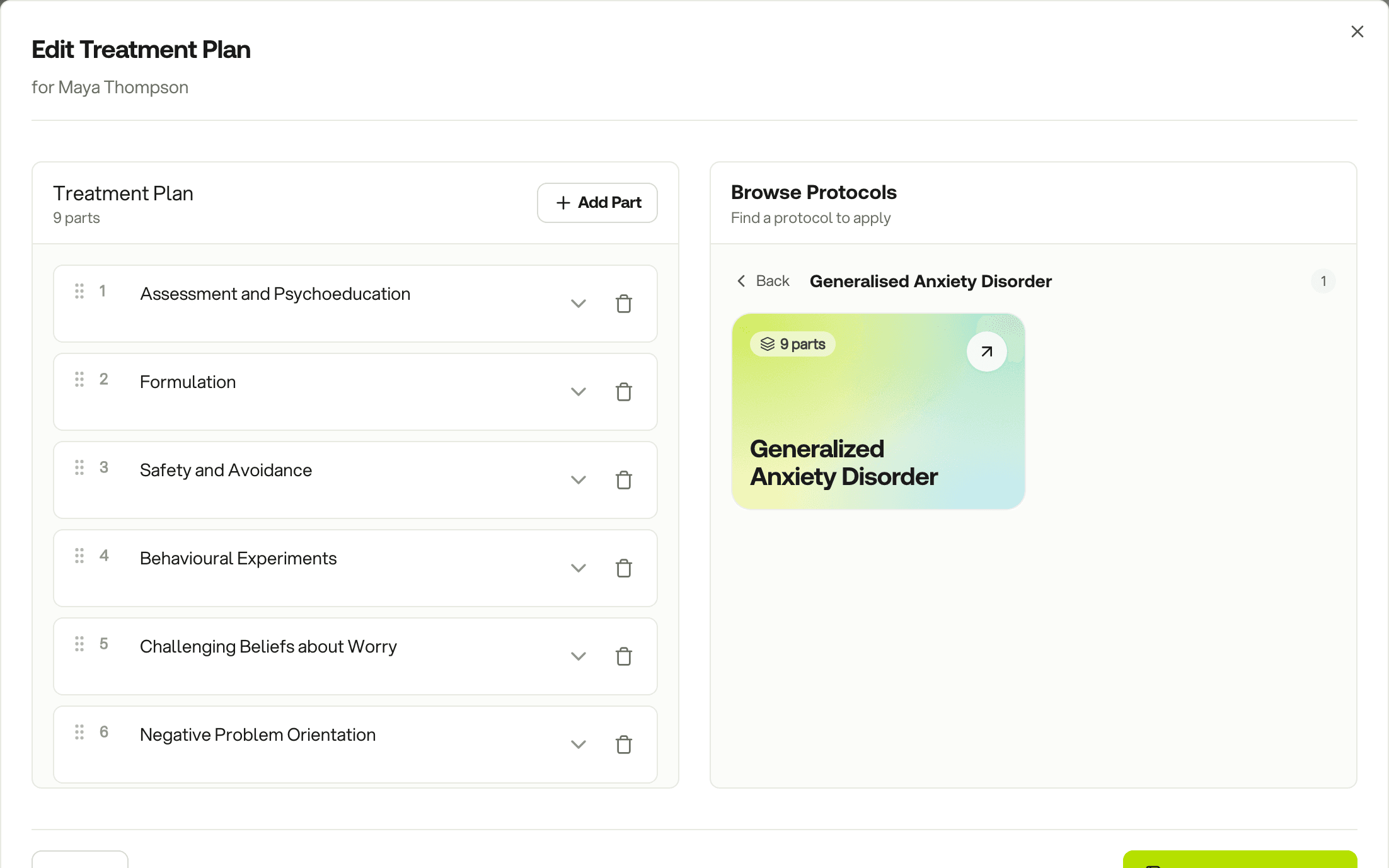This screenshot has width=1389, height=868.
Task: Click the Behavioural Experiments title
Action: coord(238,558)
